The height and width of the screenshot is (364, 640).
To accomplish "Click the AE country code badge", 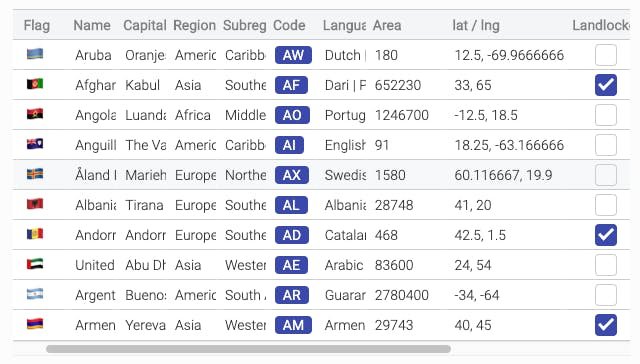I will [291, 265].
